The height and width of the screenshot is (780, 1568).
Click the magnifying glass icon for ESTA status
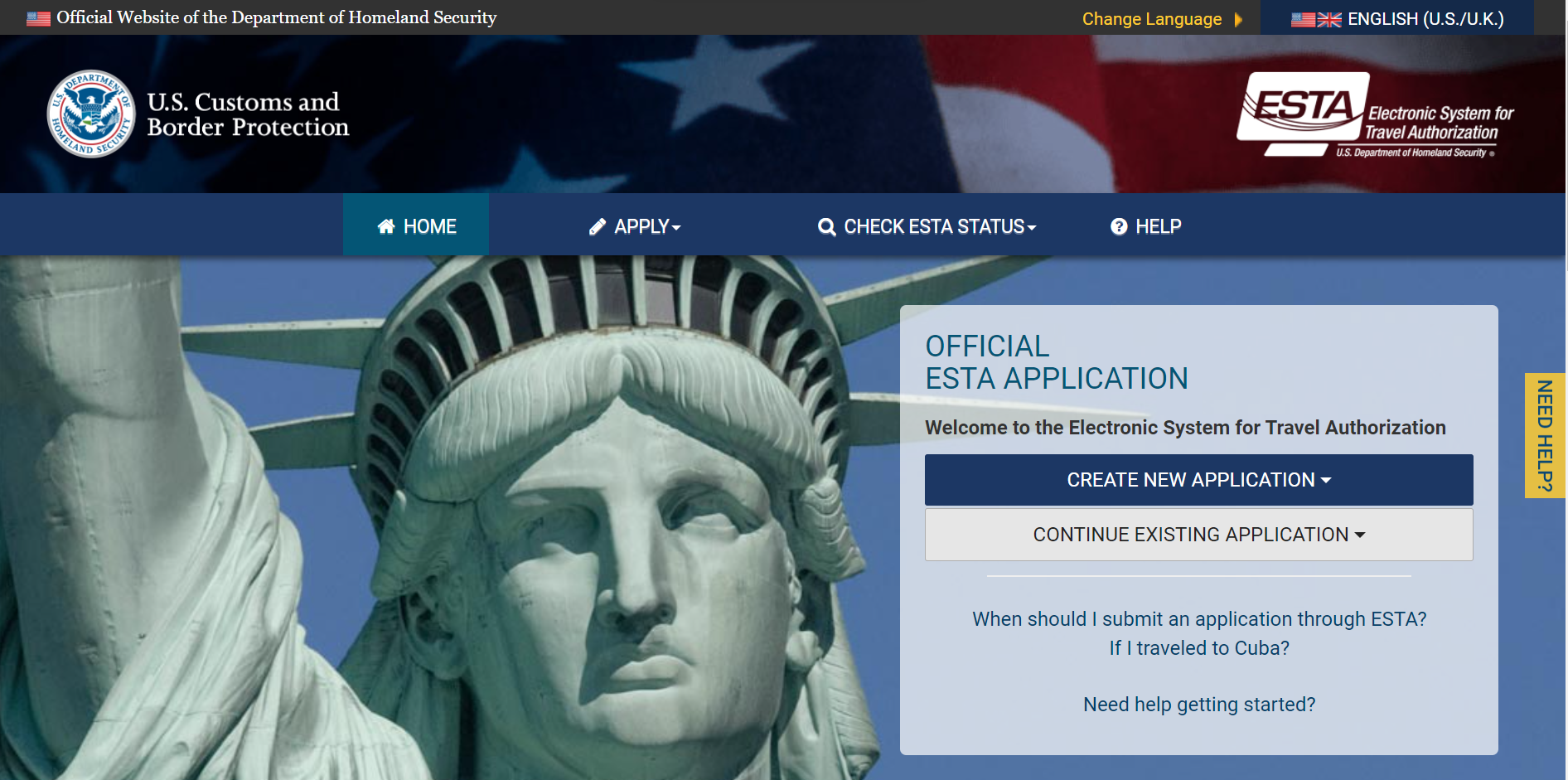tap(826, 227)
